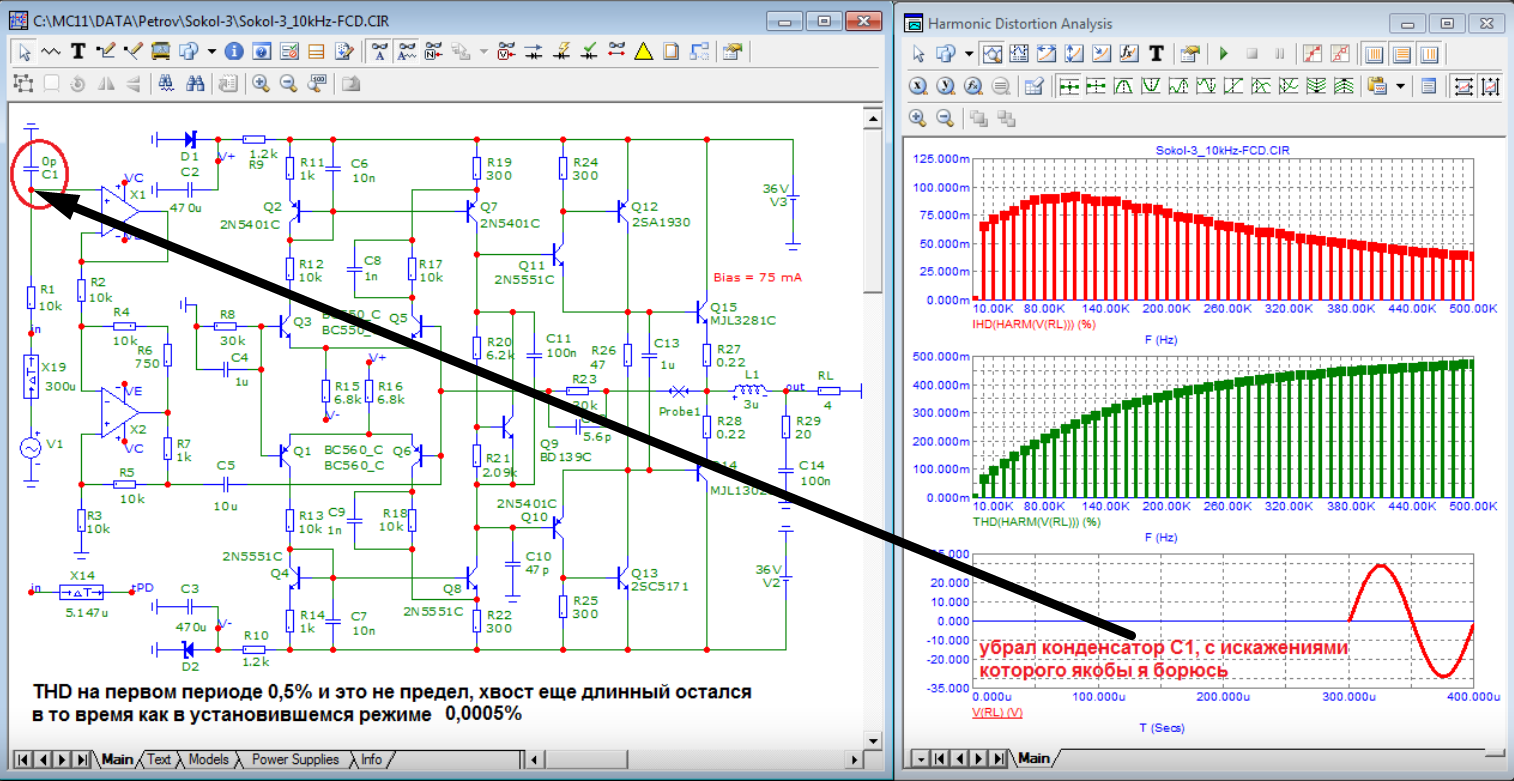Image resolution: width=1514 pixels, height=781 pixels.
Task: Click the Find binoculars icon
Action: (x=166, y=83)
